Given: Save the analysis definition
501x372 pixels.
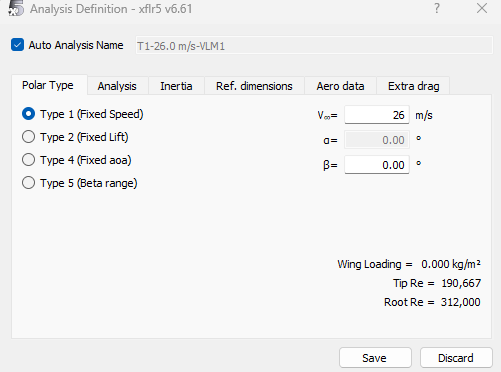Looking at the screenshot, I should coord(375,358).
